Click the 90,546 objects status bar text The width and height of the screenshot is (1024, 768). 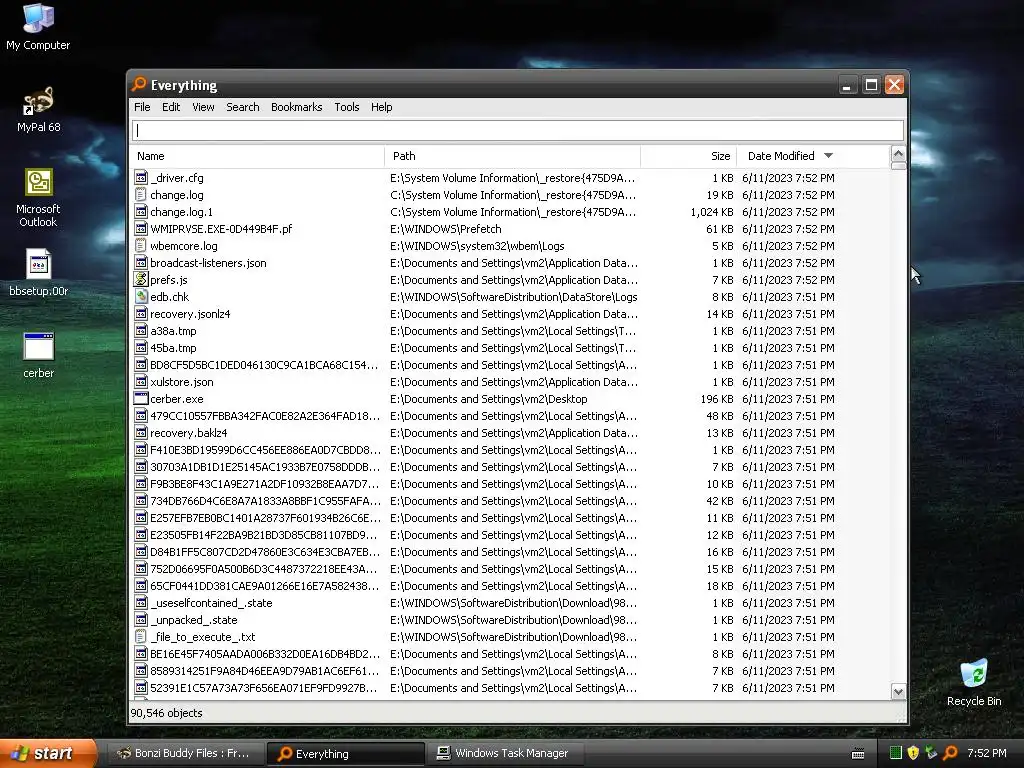tap(167, 713)
